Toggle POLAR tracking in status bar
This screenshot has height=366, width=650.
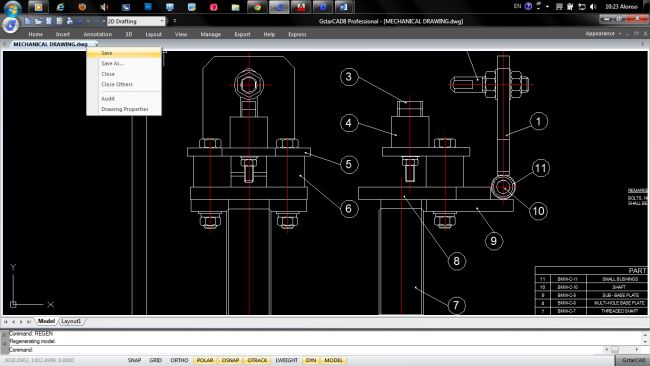[x=205, y=360]
